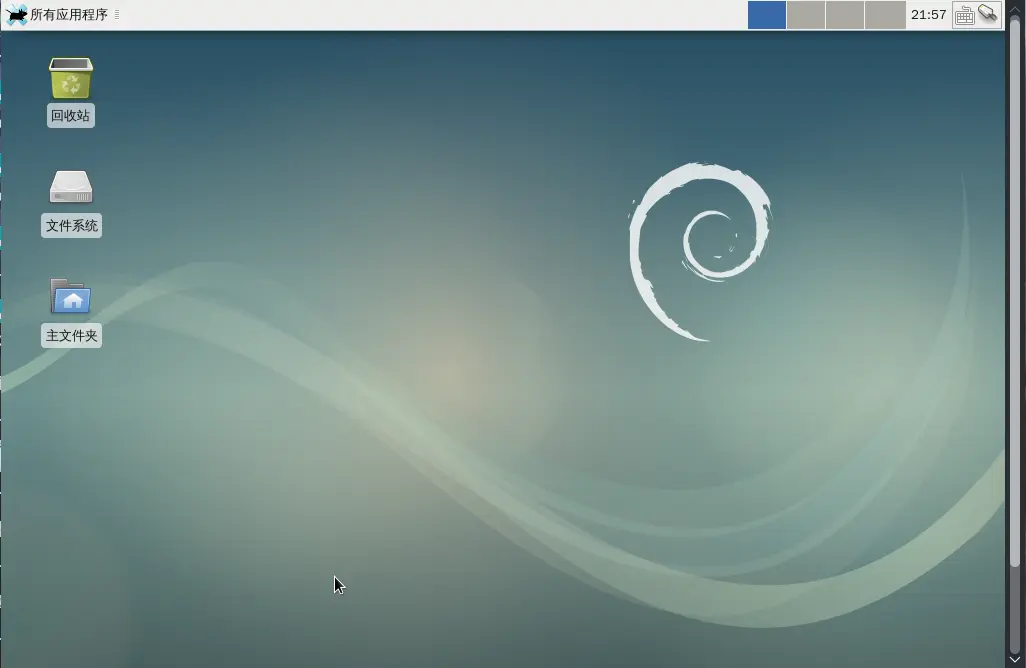This screenshot has width=1026, height=668.
Task: Click the scrollbar down arrow
Action: point(1015,659)
